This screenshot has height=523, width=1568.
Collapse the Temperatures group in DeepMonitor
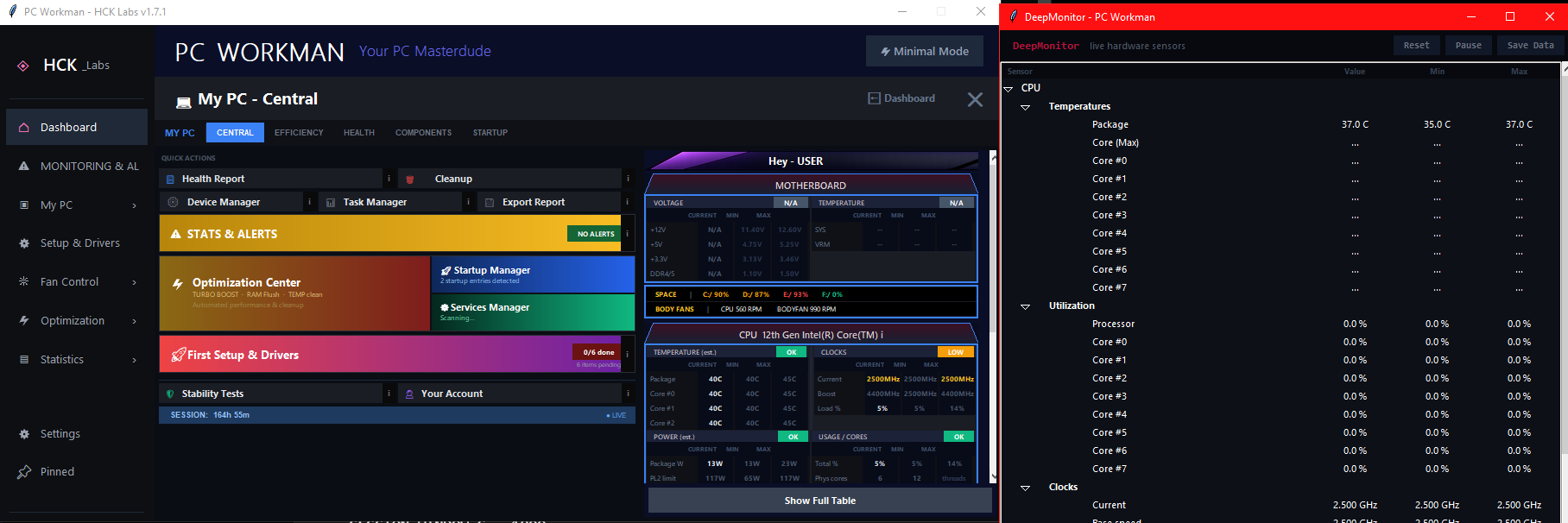(1026, 107)
